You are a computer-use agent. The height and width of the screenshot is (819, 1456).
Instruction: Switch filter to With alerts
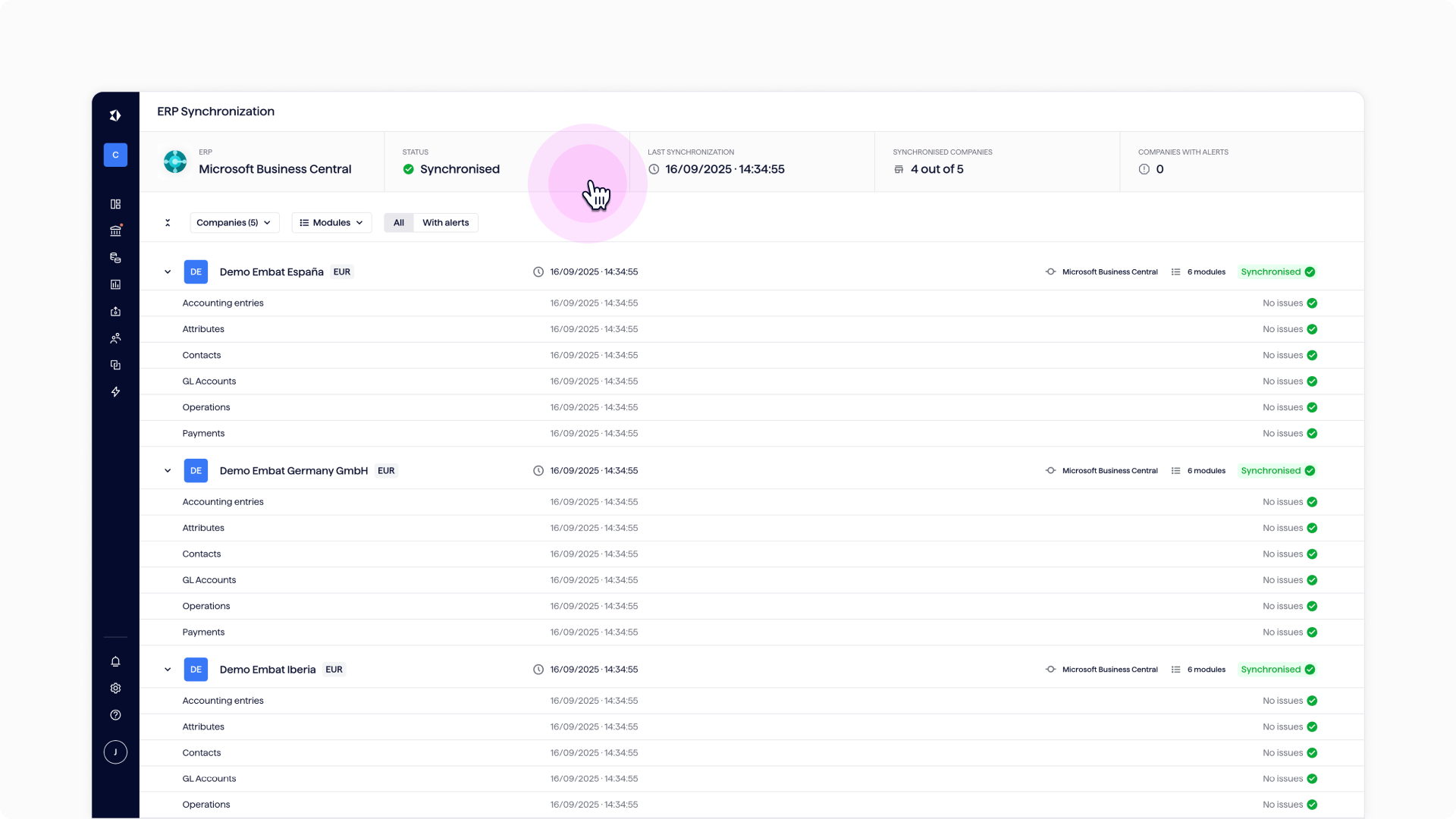tap(446, 222)
